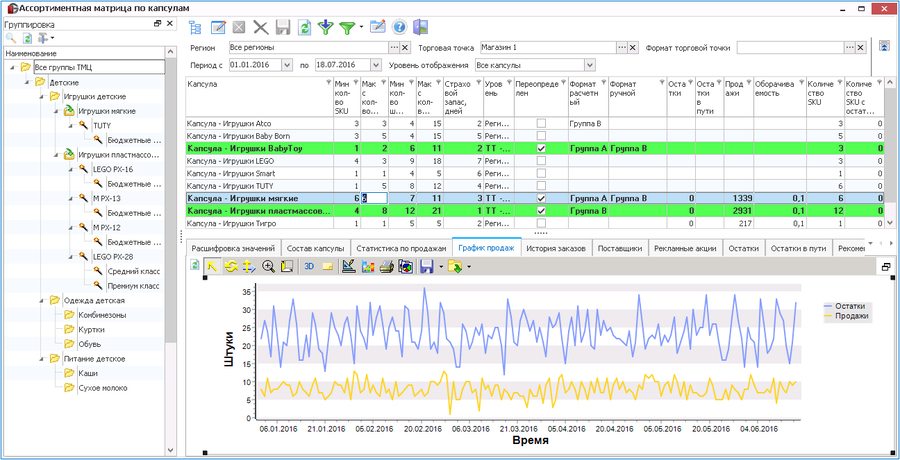900x460 pixels.
Task: Click the save floppy disk icon in main toolbar
Action: (282, 27)
